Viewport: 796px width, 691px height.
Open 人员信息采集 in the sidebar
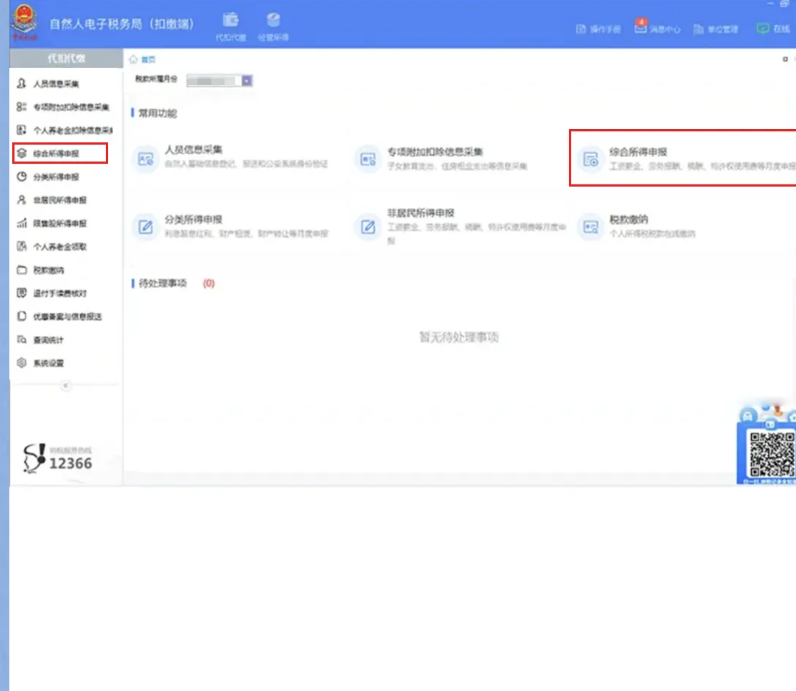(48, 84)
